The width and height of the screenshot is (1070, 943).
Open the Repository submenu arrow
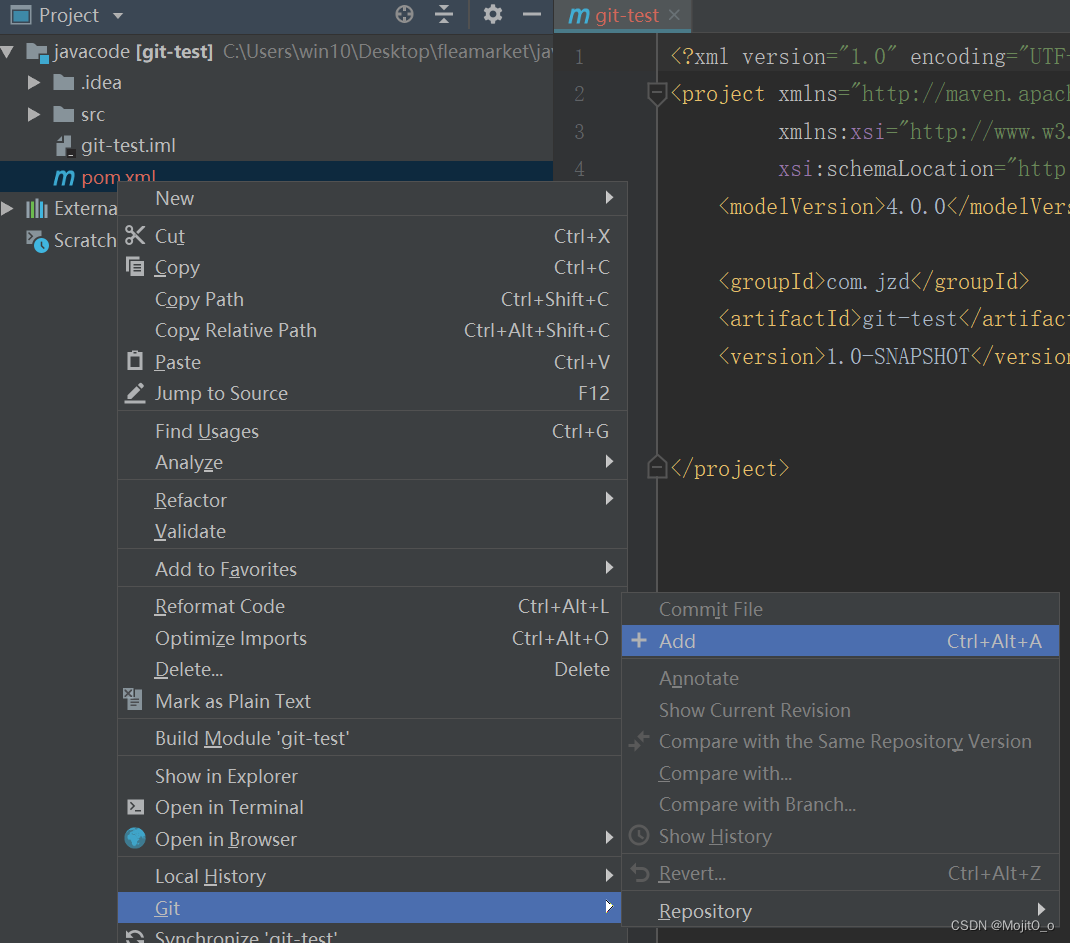1041,910
